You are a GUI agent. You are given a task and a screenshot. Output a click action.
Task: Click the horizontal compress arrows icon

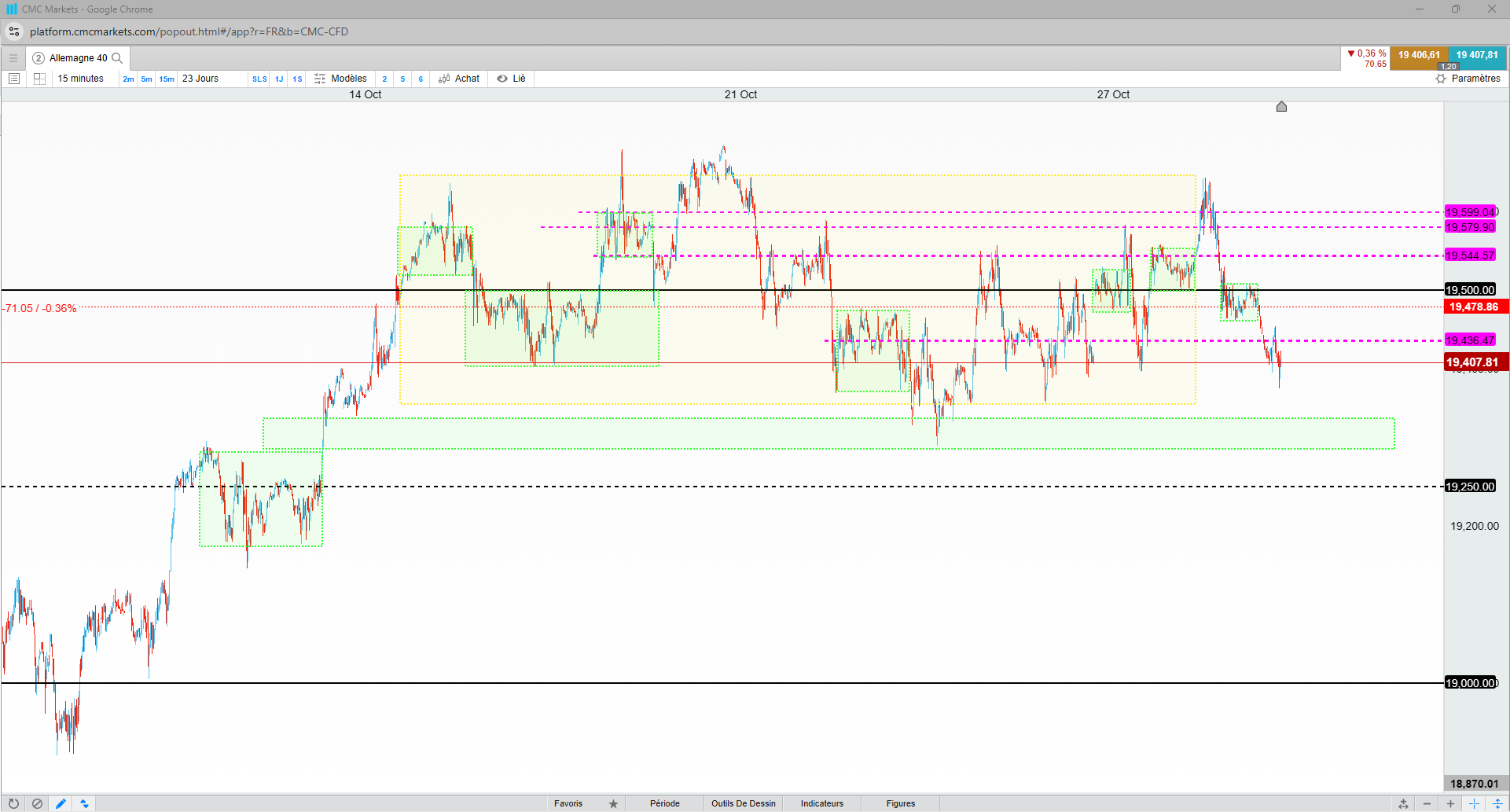coord(1474,803)
